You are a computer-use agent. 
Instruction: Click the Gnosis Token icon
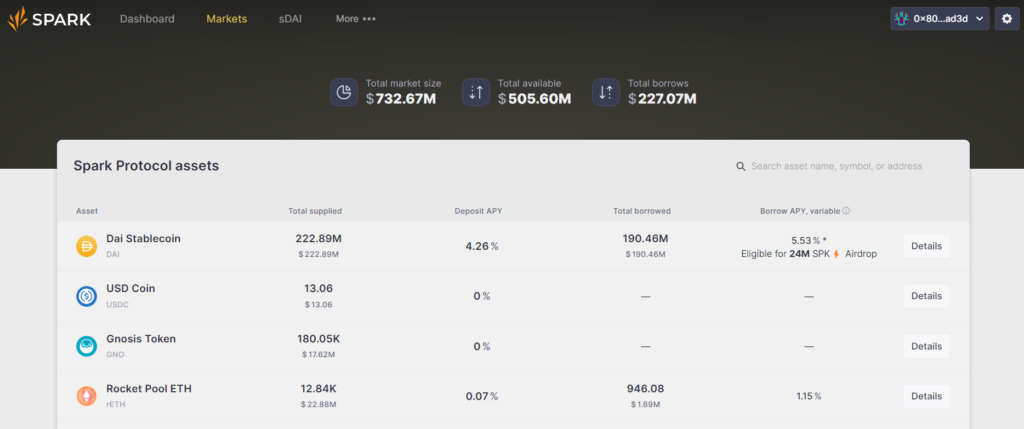pos(86,346)
